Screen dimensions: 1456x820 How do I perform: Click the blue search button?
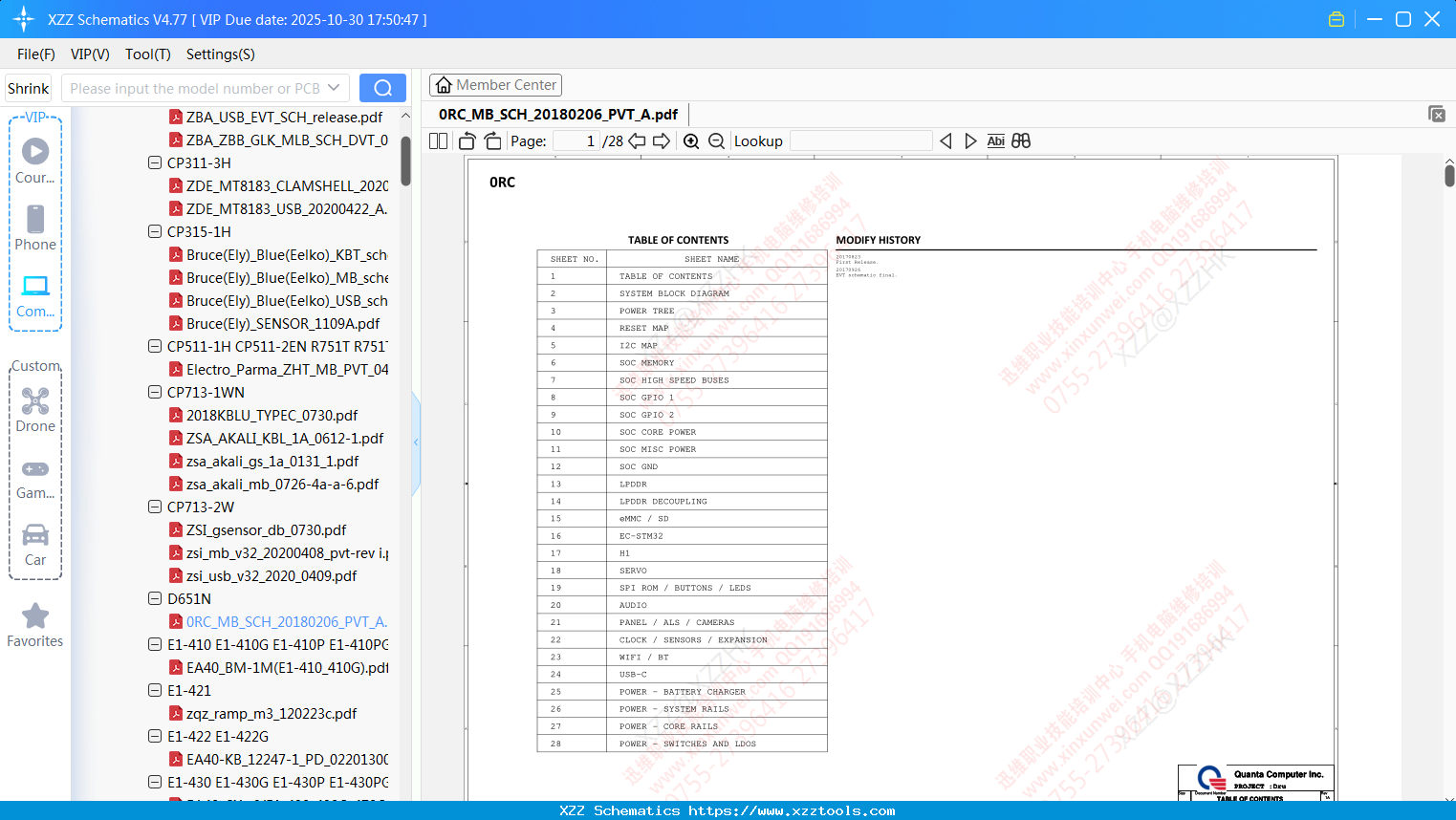click(382, 88)
